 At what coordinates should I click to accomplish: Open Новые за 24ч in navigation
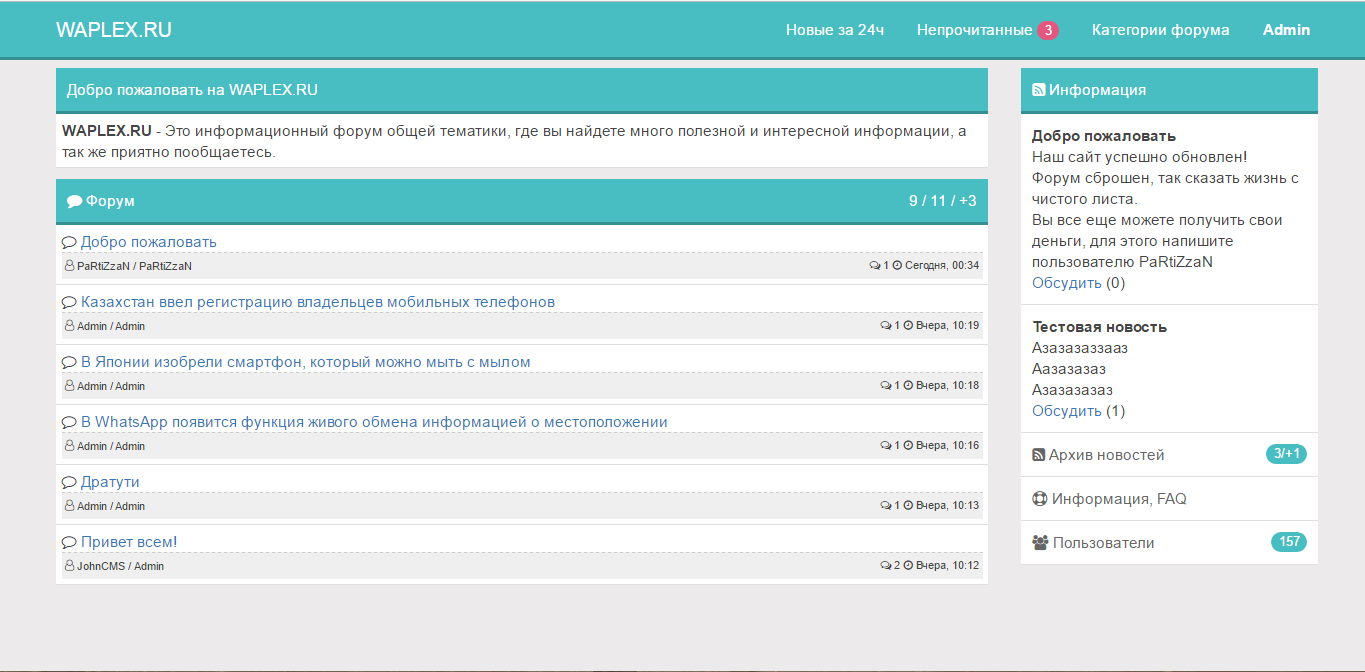click(835, 30)
